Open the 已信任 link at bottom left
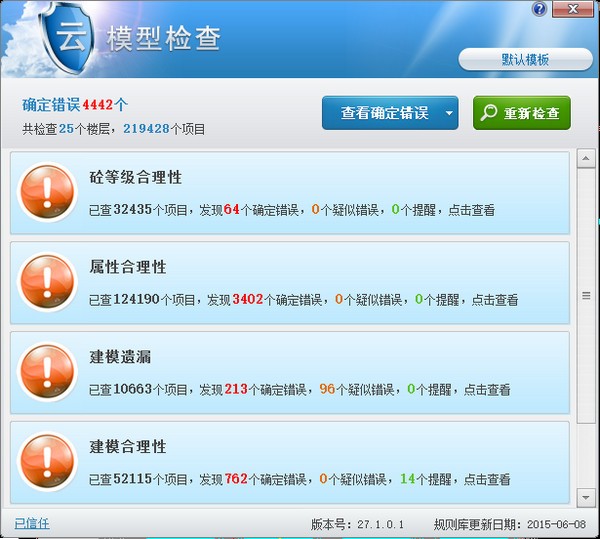 point(31,523)
